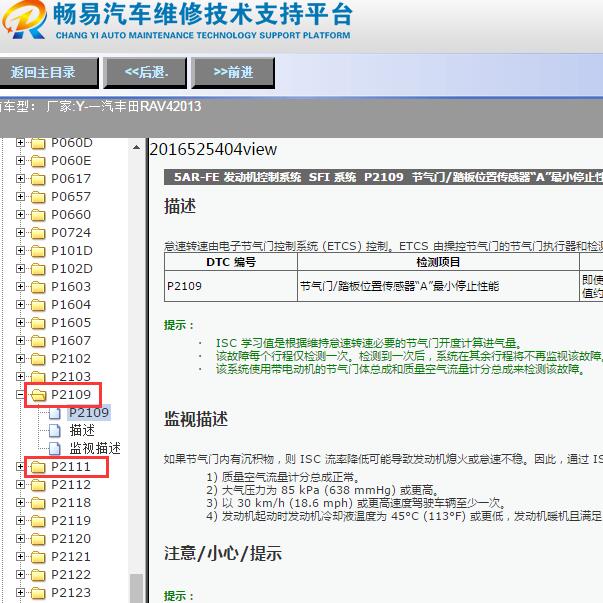Screen dimensions: 603x603
Task: Select the P2118 tree label
Action: 71,503
